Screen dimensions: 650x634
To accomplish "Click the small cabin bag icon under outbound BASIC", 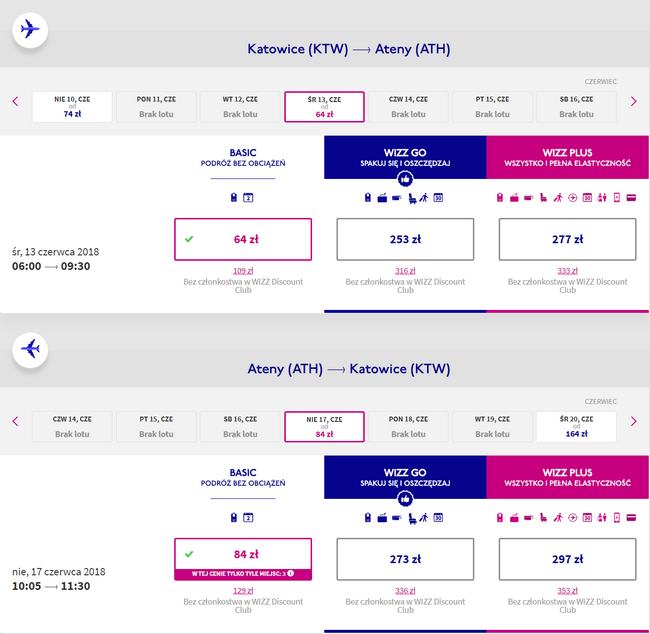I will [x=234, y=198].
